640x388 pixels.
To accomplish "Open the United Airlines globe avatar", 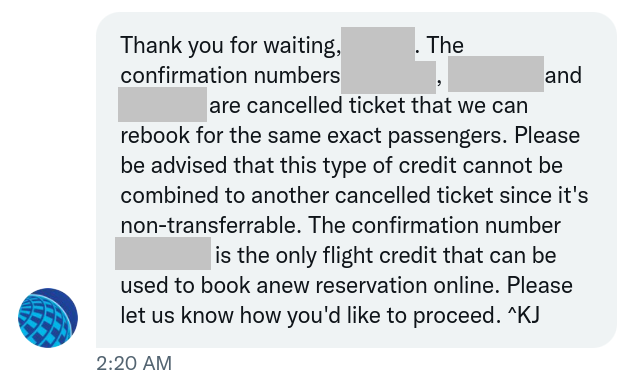I will pos(48,318).
